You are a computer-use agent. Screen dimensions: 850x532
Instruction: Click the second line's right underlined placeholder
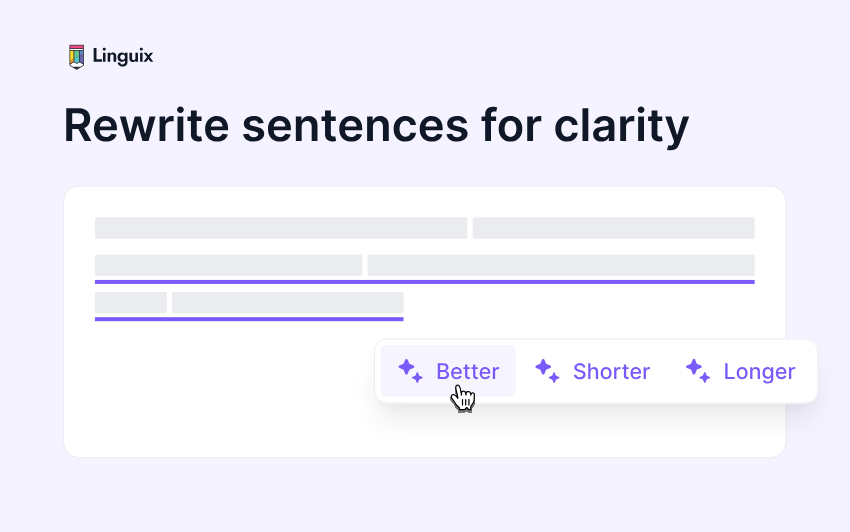pyautogui.click(x=560, y=265)
